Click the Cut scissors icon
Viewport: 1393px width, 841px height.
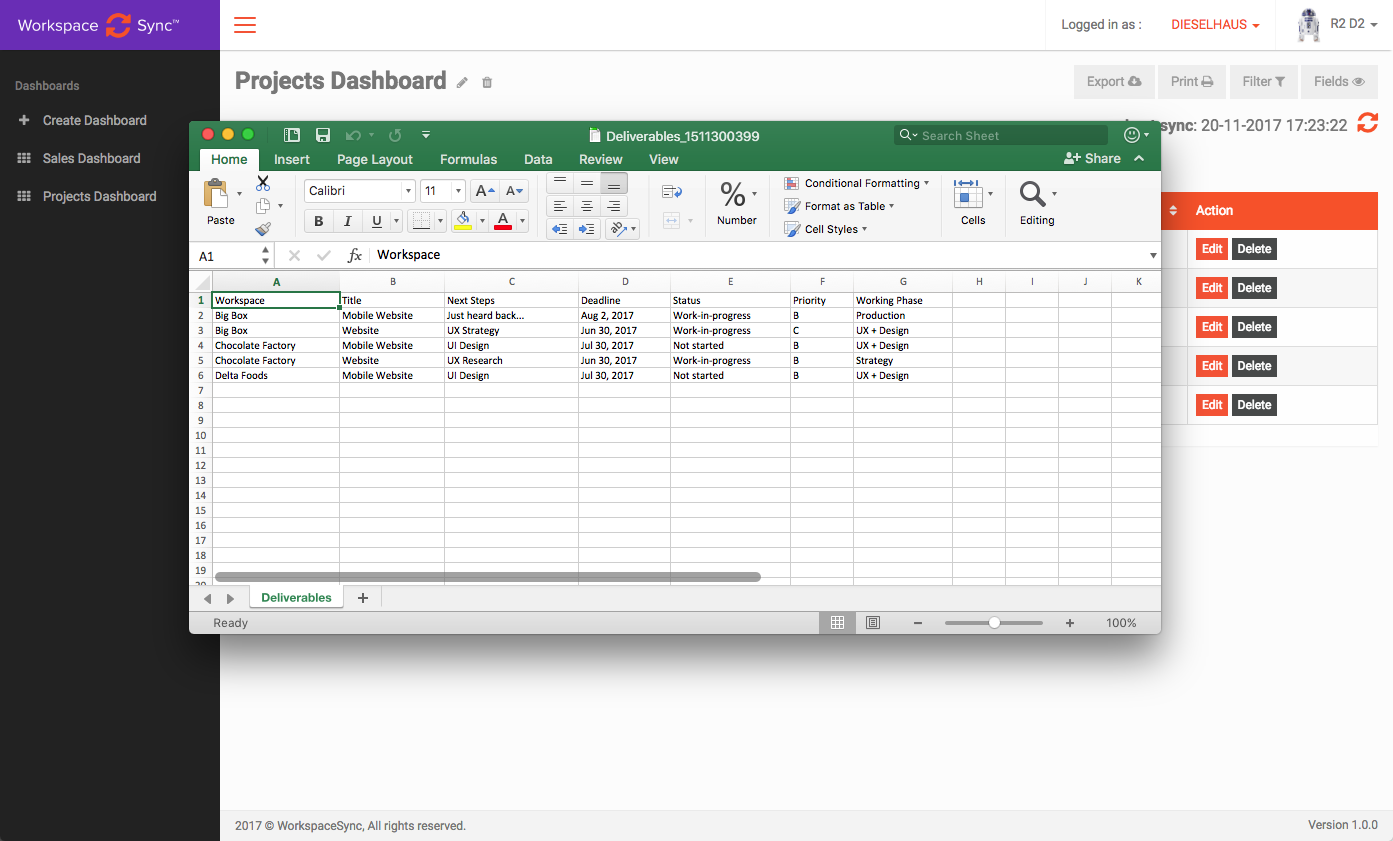coord(263,183)
